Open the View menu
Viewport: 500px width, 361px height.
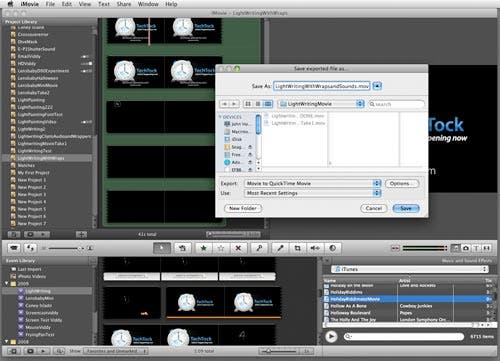(85, 4)
